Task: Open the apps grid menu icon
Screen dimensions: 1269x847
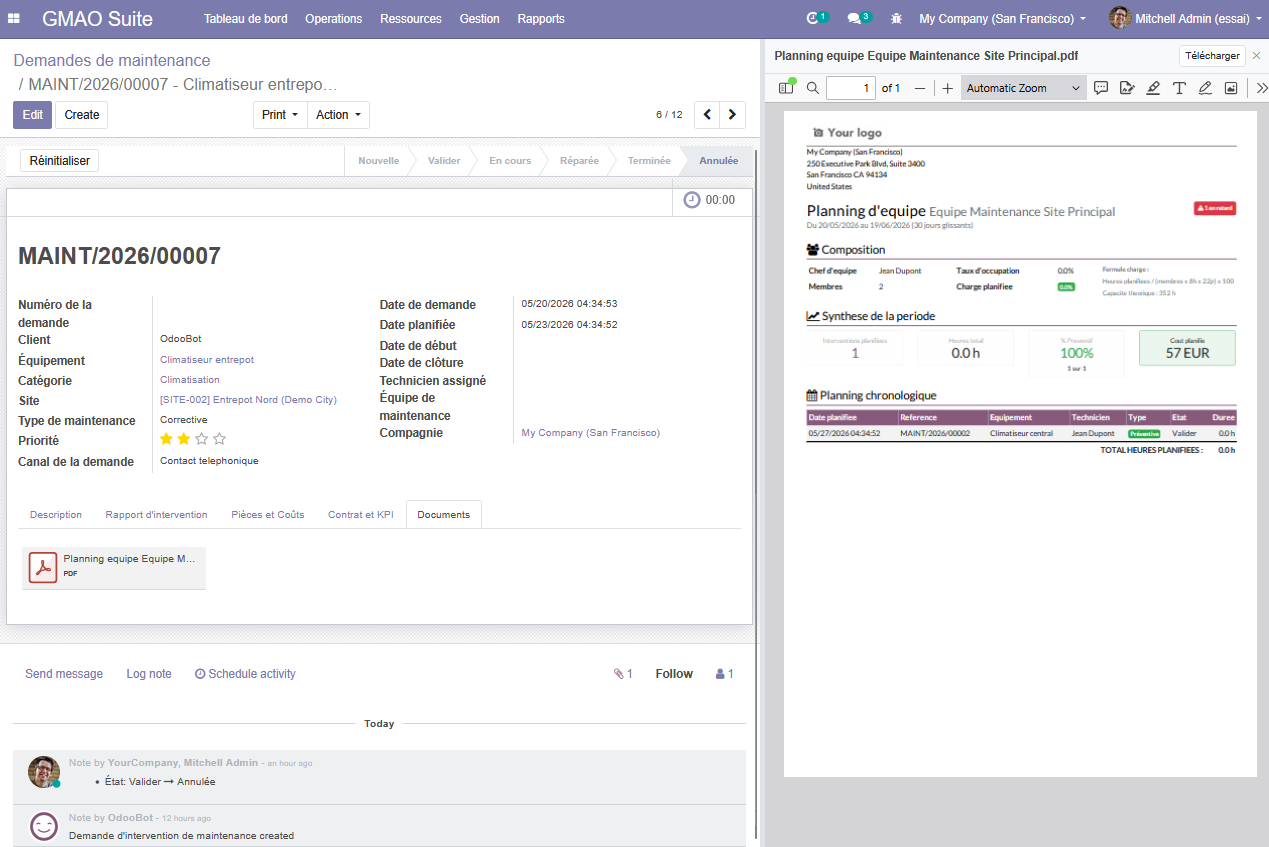Action: coord(14,19)
